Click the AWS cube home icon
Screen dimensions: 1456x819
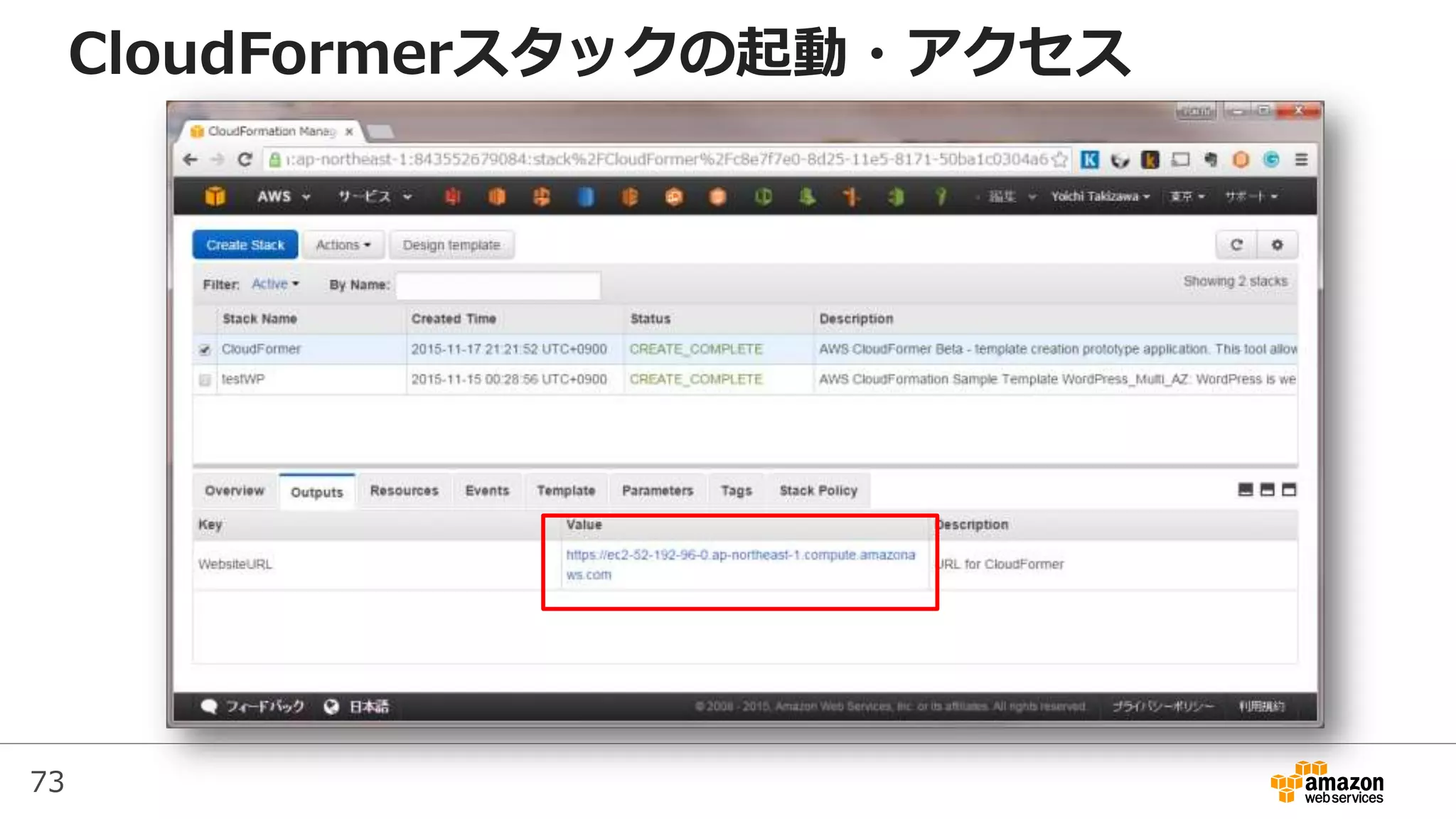click(215, 196)
